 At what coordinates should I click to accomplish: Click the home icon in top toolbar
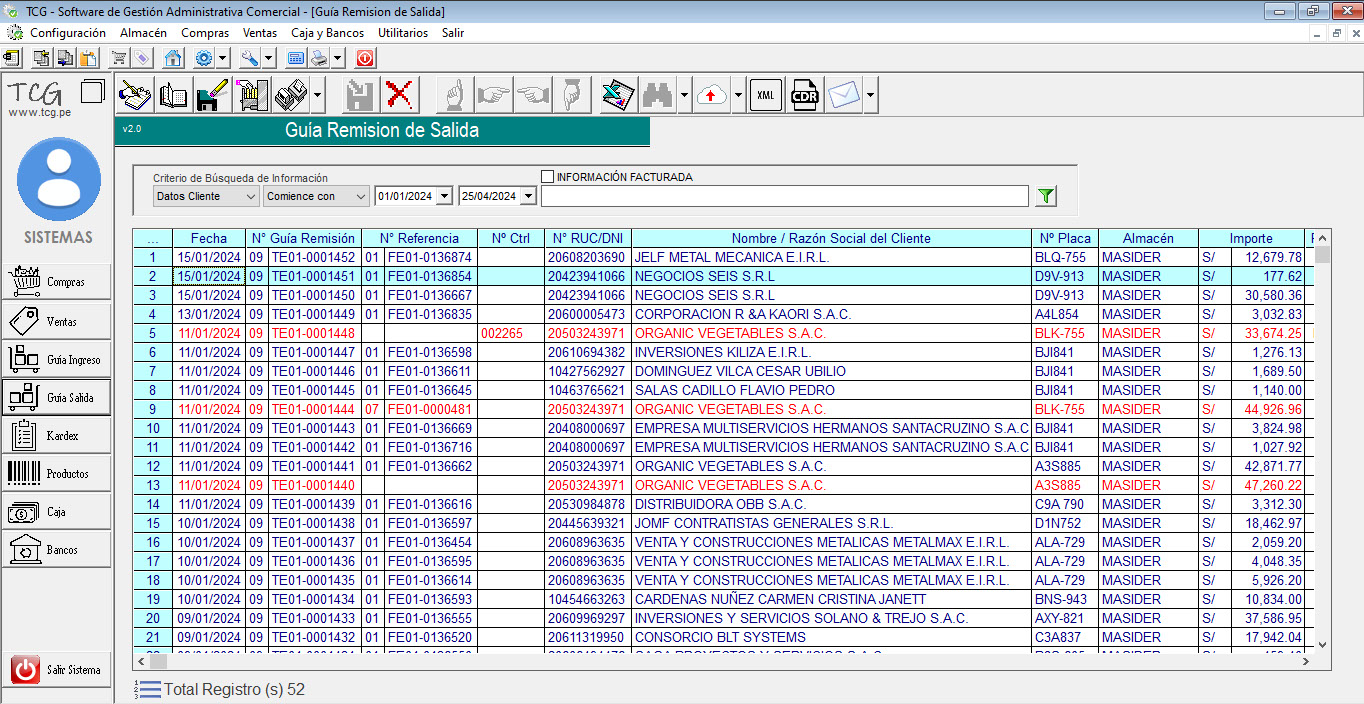coord(173,59)
